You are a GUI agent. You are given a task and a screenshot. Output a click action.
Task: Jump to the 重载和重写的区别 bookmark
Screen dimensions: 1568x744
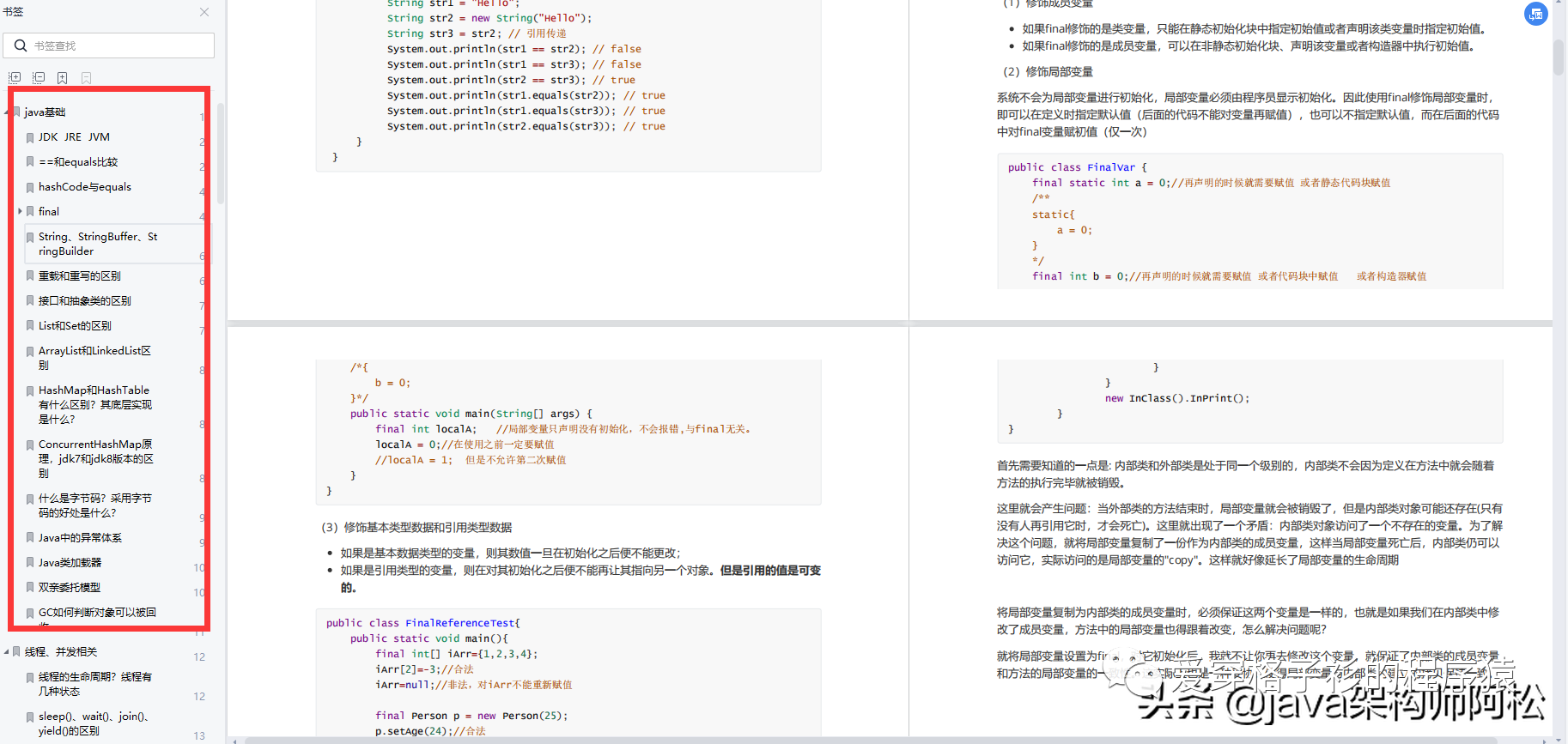80,276
